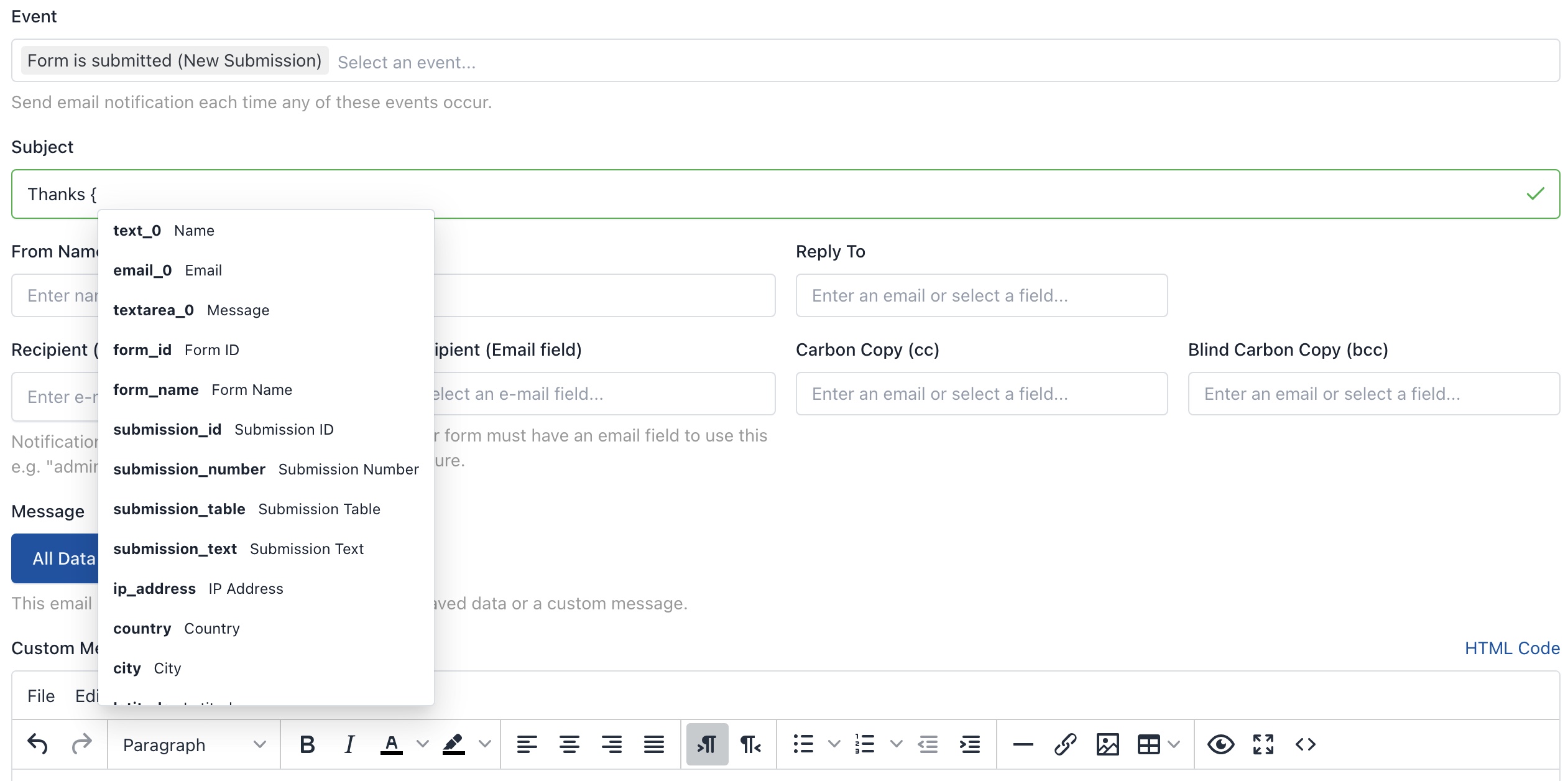Align text left
Viewport: 1568px width, 781px height.
[x=527, y=744]
